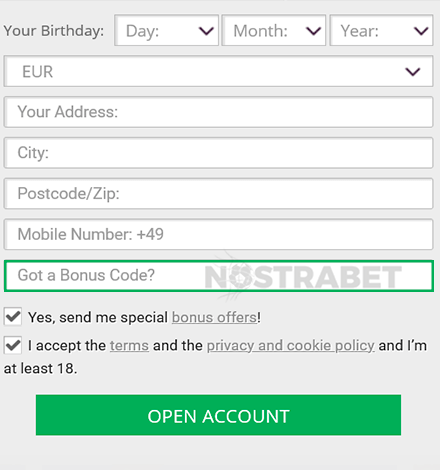The image size is (440, 470).
Task: Uncheck the special bonus offers checkbox
Action: tap(13, 316)
